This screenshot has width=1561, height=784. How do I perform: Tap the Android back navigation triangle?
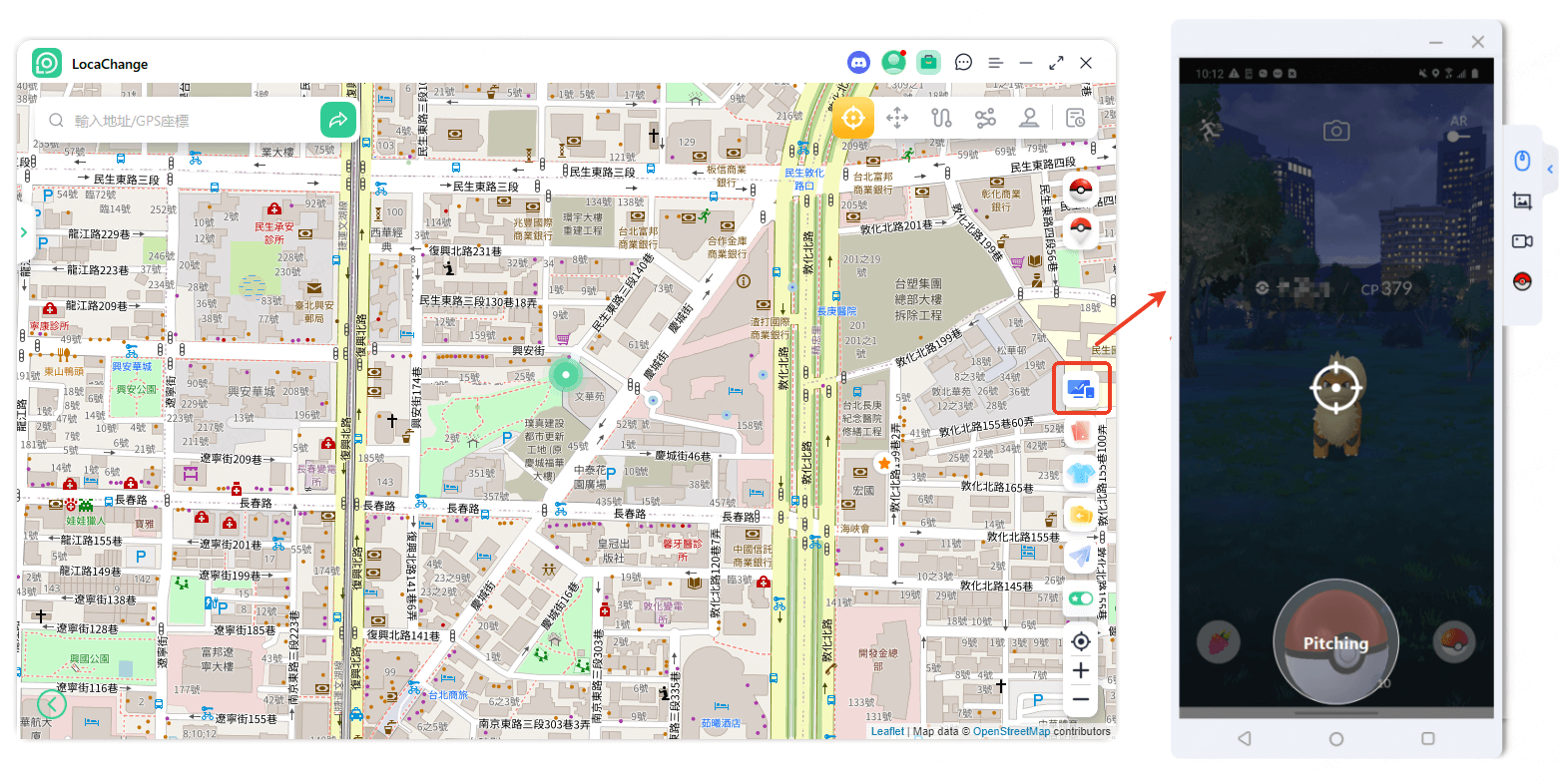(x=1244, y=739)
